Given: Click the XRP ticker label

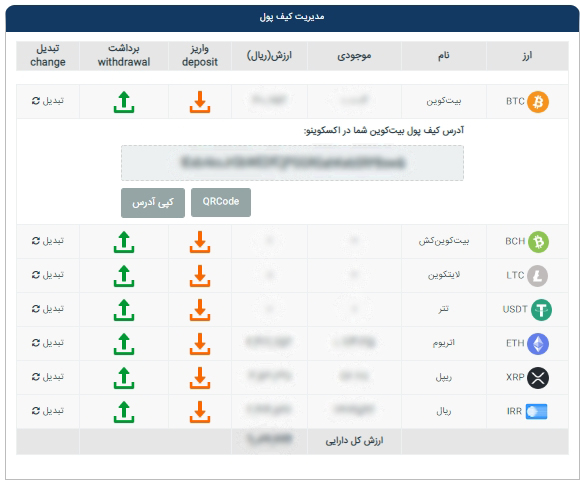Looking at the screenshot, I should (515, 377).
